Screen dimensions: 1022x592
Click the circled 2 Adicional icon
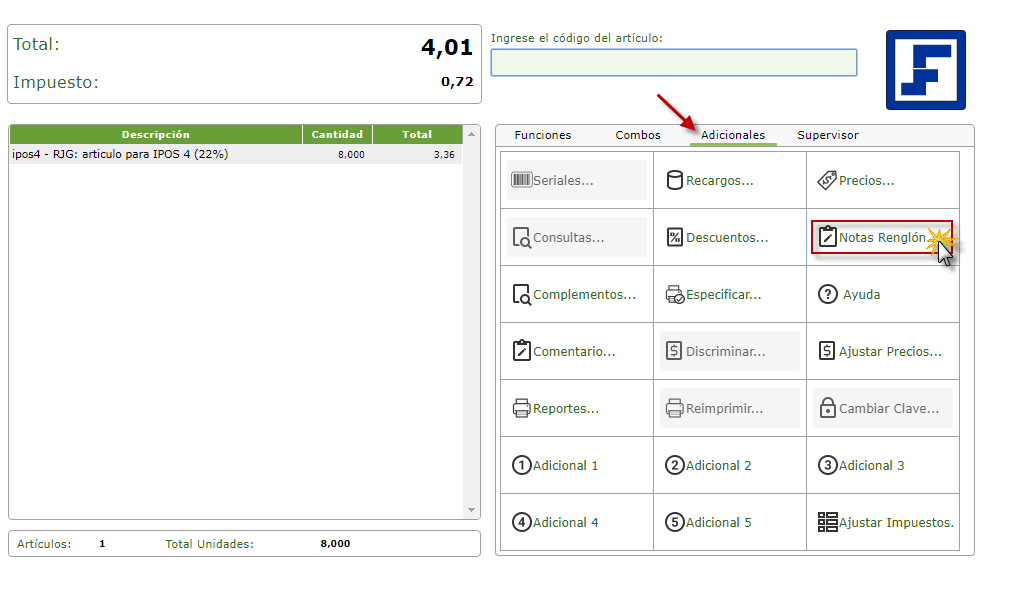[x=675, y=465]
